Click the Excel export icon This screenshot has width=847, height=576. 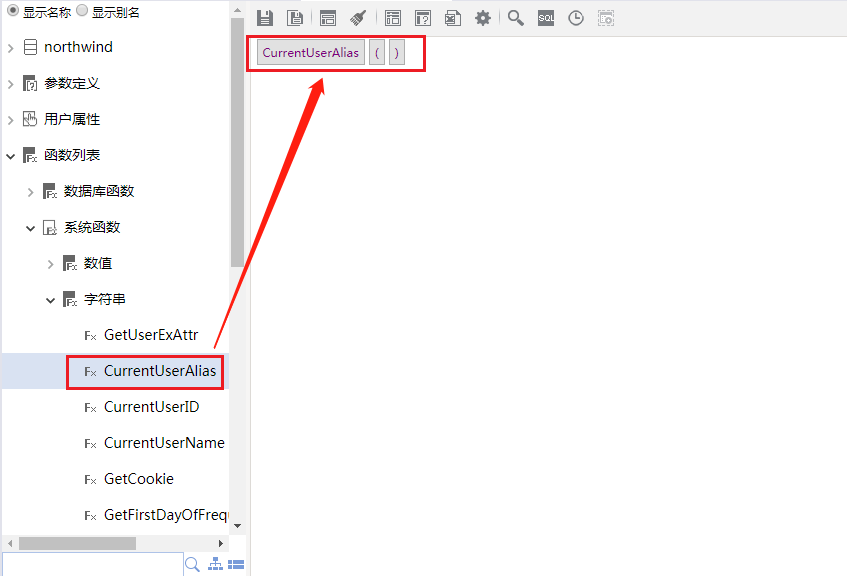[453, 18]
